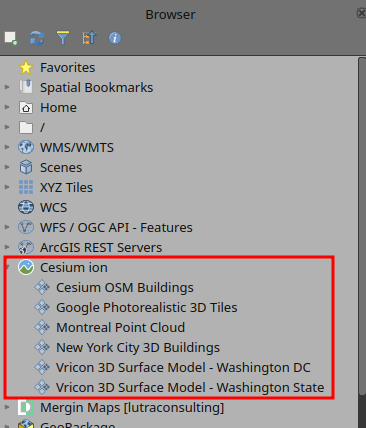This screenshot has width=366, height=428.
Task: Expand the root / folder node
Action: (7, 127)
